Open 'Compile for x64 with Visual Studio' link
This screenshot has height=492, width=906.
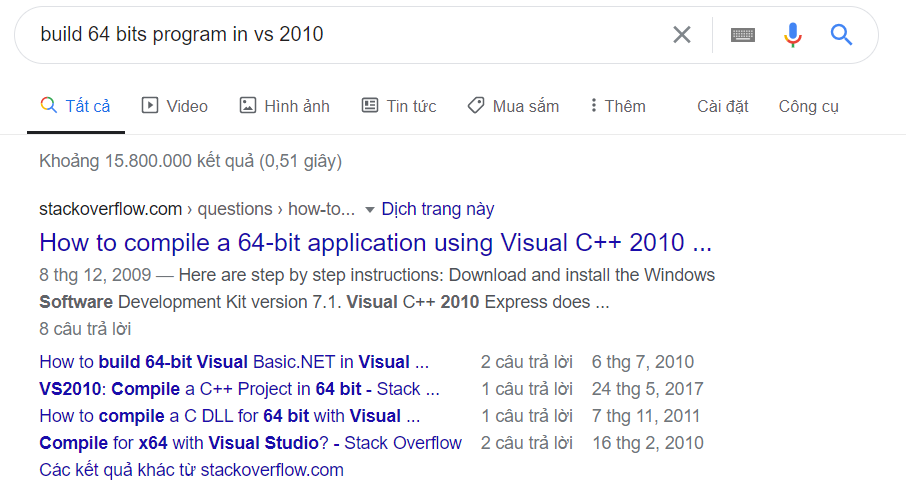[250, 443]
